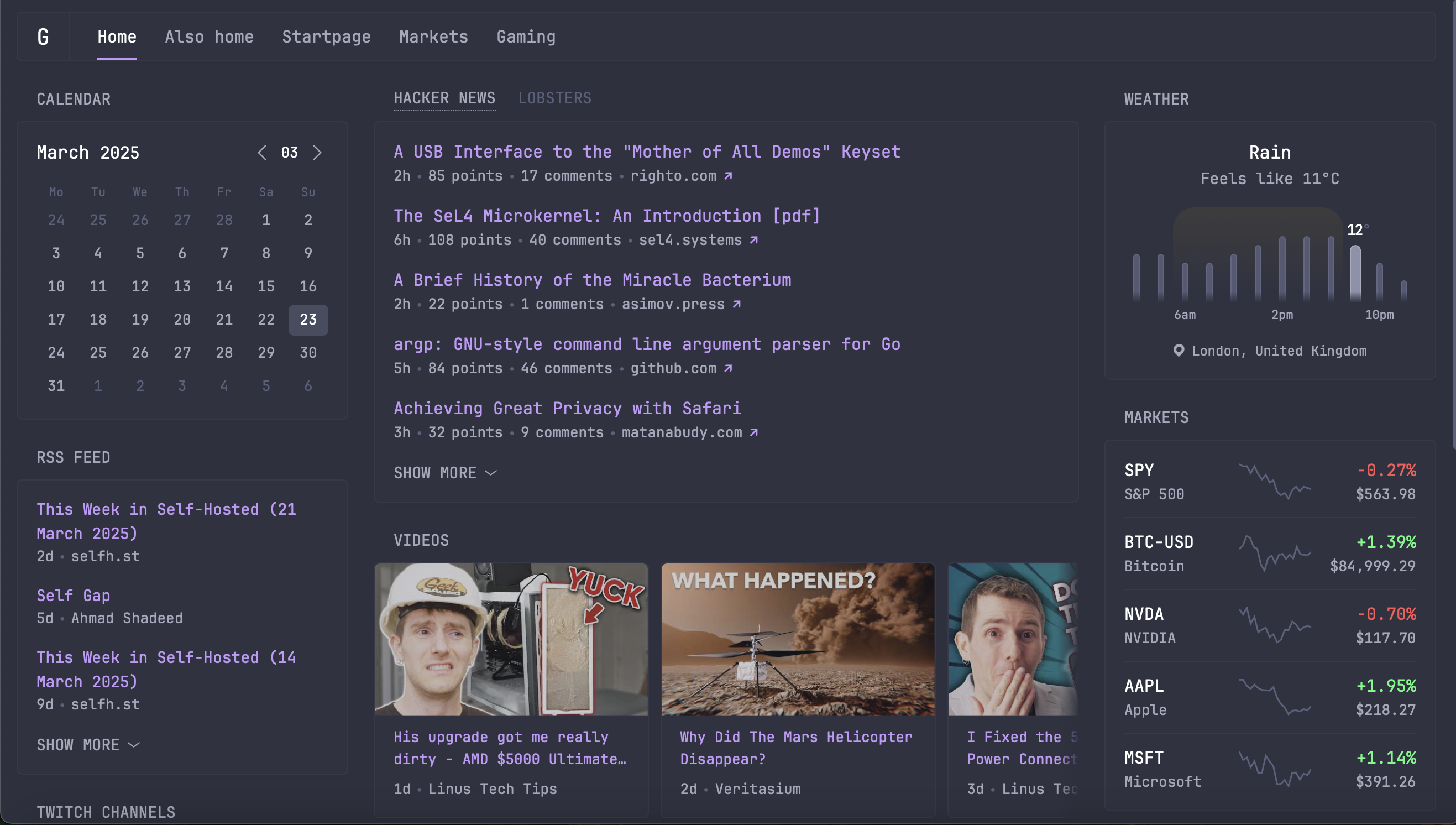Go to previous month with left chevron arrow

pos(262,152)
